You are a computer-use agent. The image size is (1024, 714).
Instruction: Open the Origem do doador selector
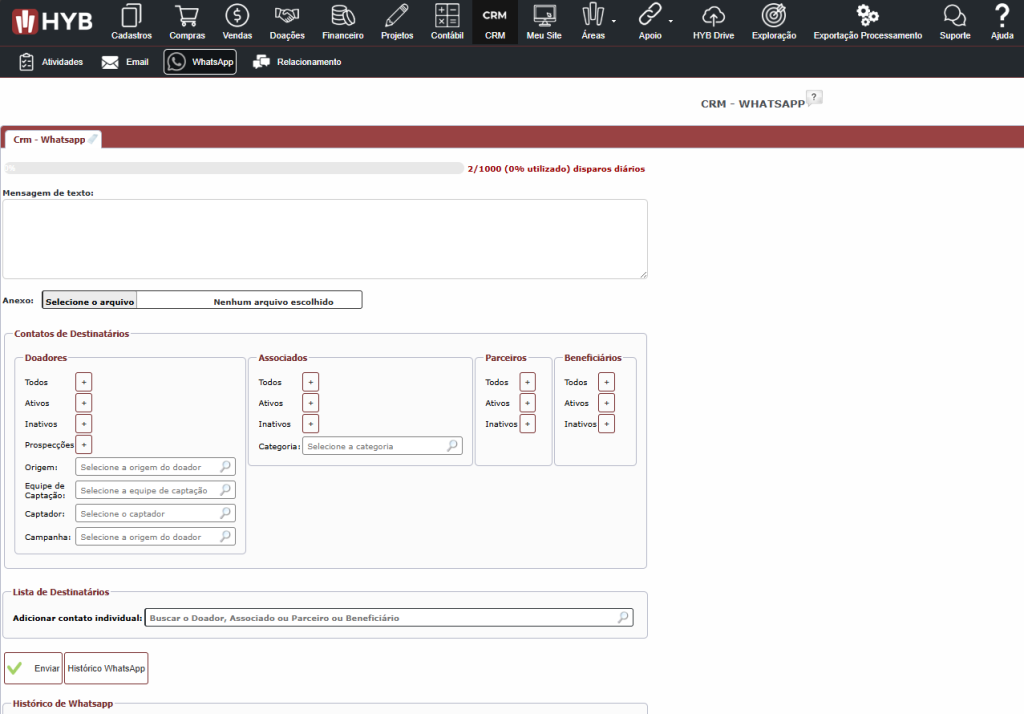tap(155, 467)
